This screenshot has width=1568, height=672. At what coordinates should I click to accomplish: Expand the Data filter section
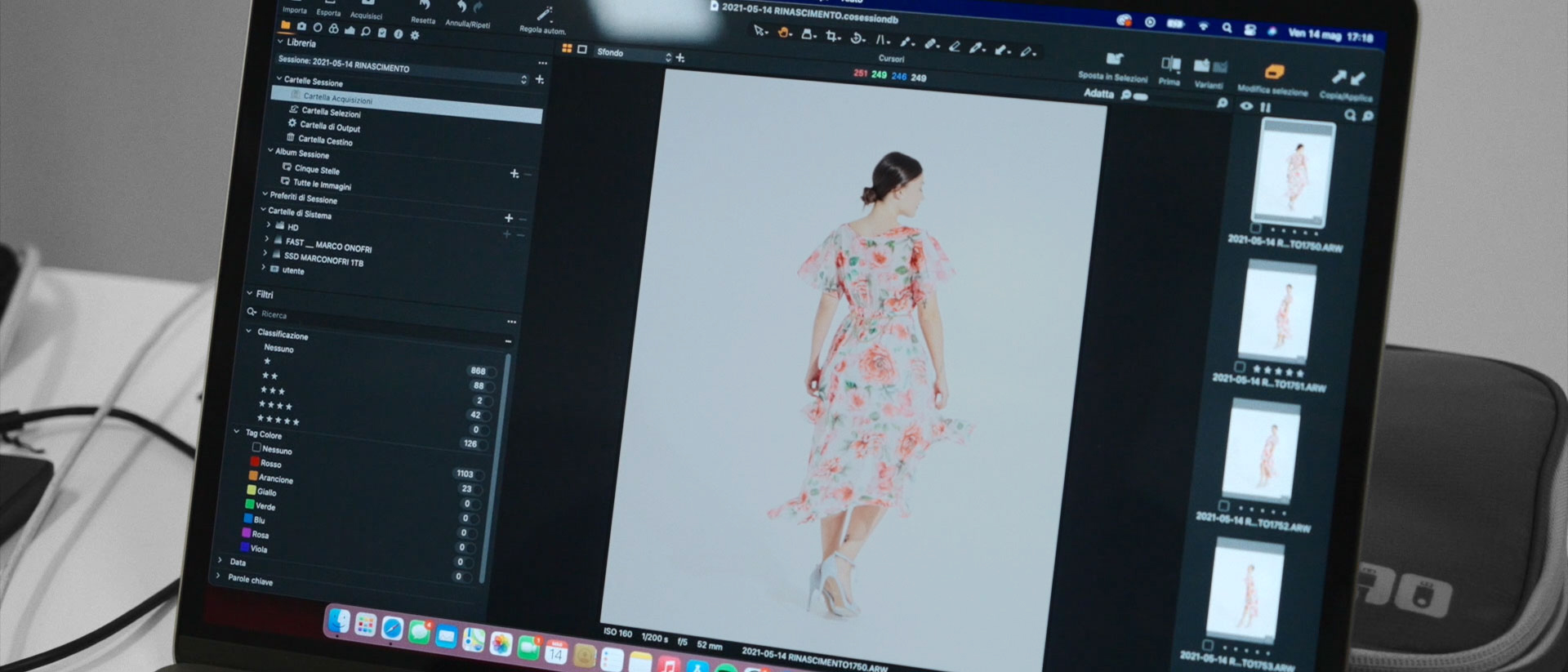[220, 560]
